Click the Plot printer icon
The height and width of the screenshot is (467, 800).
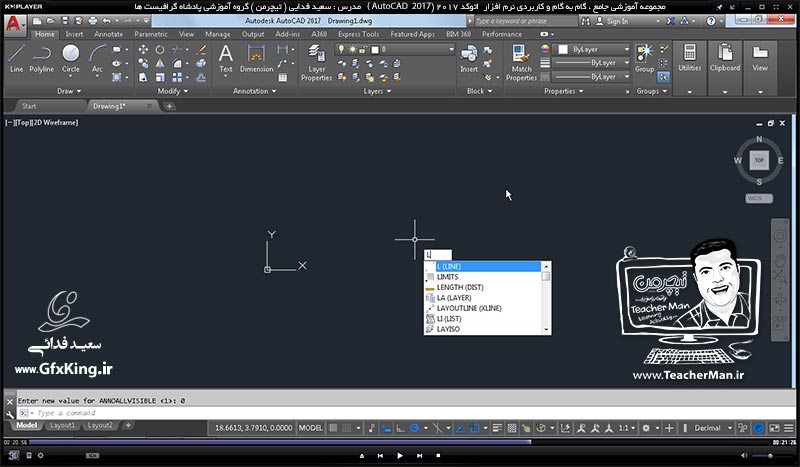pyautogui.click(x=92, y=21)
